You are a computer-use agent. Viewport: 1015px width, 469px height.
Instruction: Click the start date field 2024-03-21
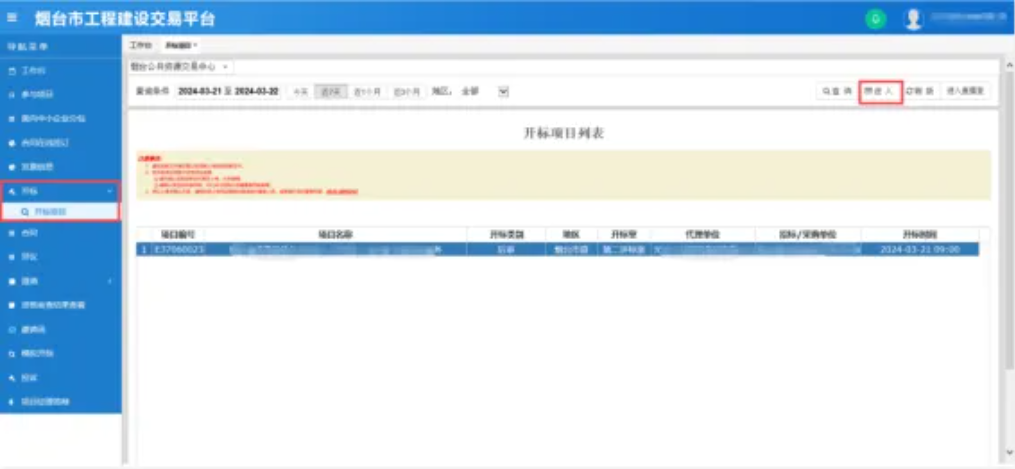(x=199, y=91)
